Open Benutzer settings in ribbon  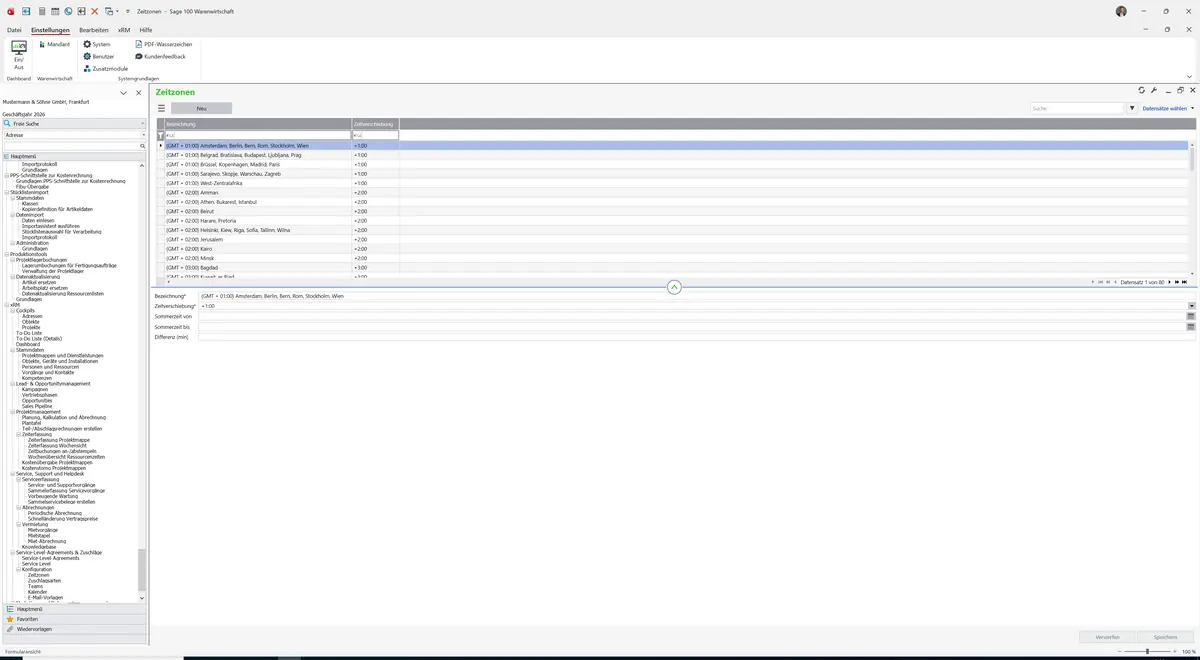(x=99, y=56)
